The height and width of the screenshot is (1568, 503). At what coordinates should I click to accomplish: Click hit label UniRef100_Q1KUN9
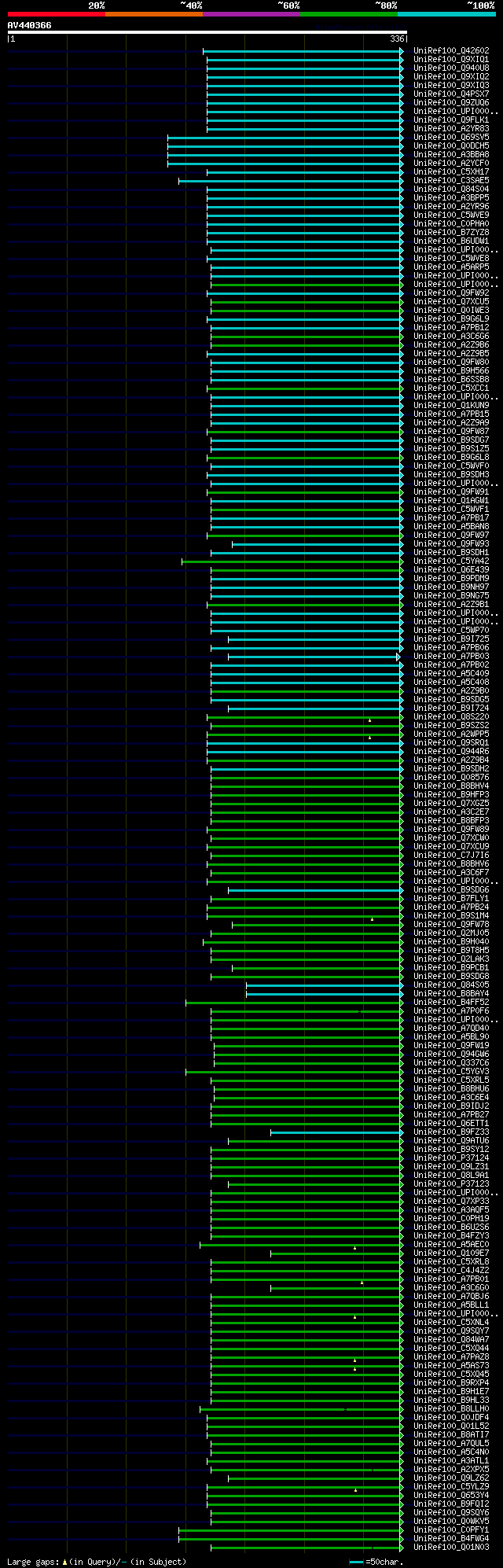click(x=451, y=406)
